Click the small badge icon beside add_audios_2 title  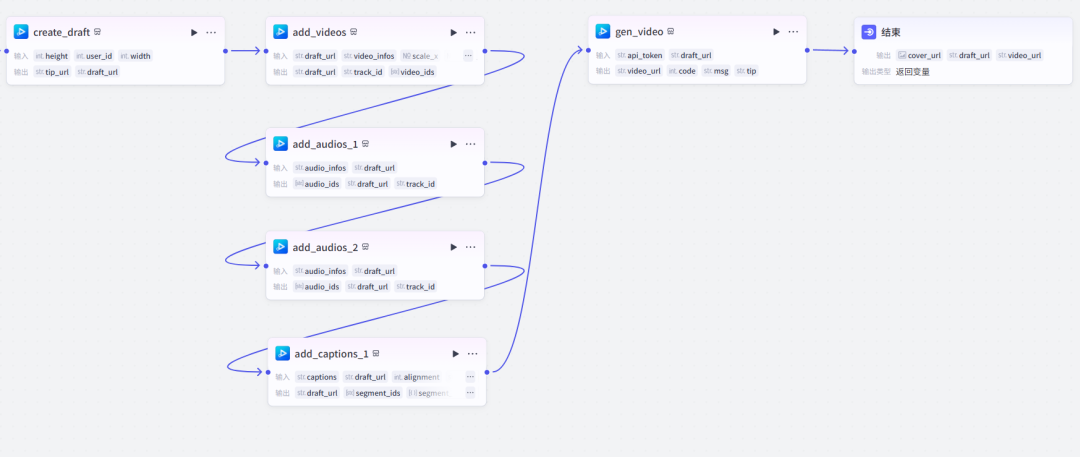[x=366, y=247]
